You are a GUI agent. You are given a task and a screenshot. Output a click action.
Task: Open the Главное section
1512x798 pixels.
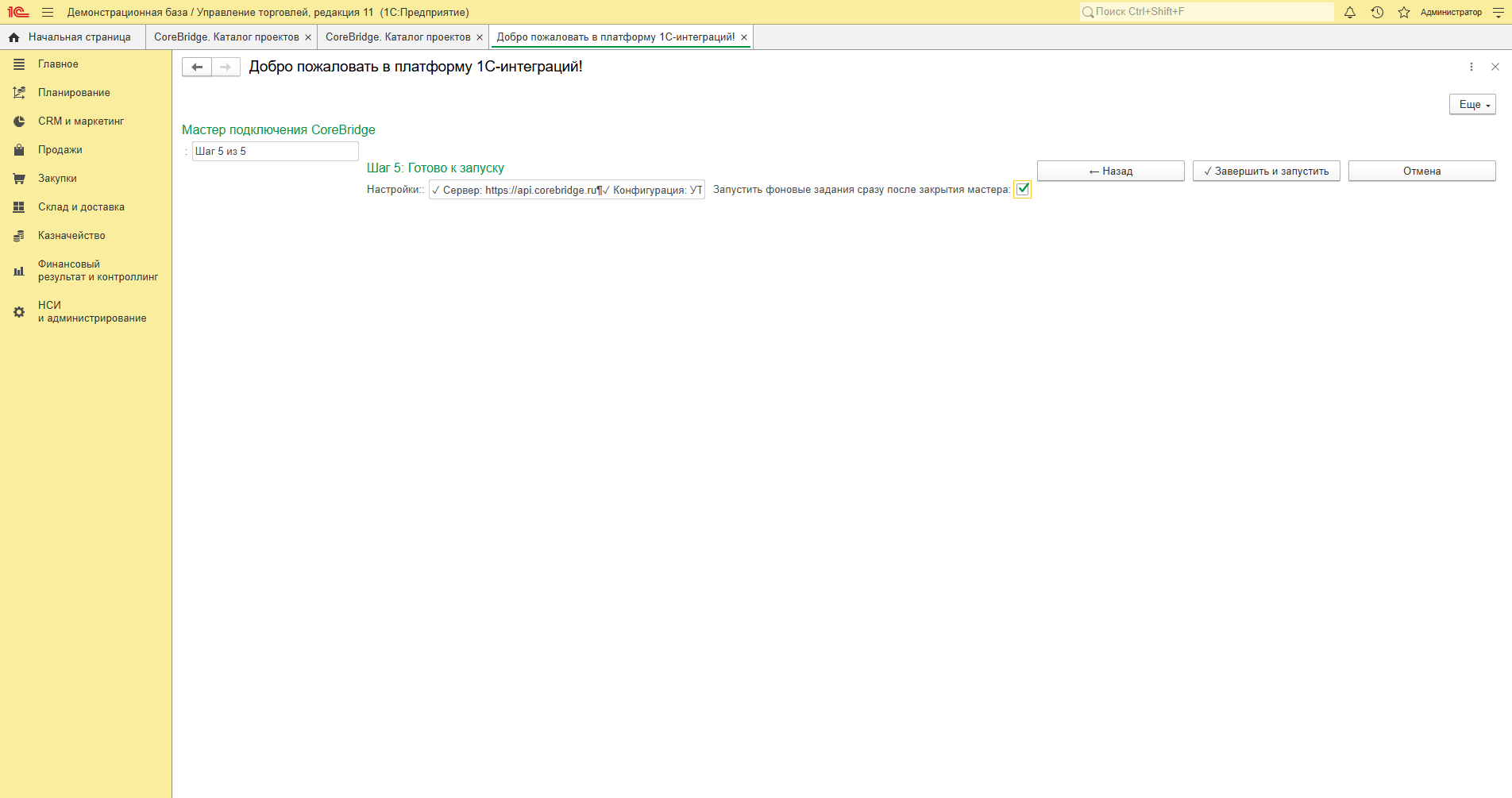pos(86,64)
